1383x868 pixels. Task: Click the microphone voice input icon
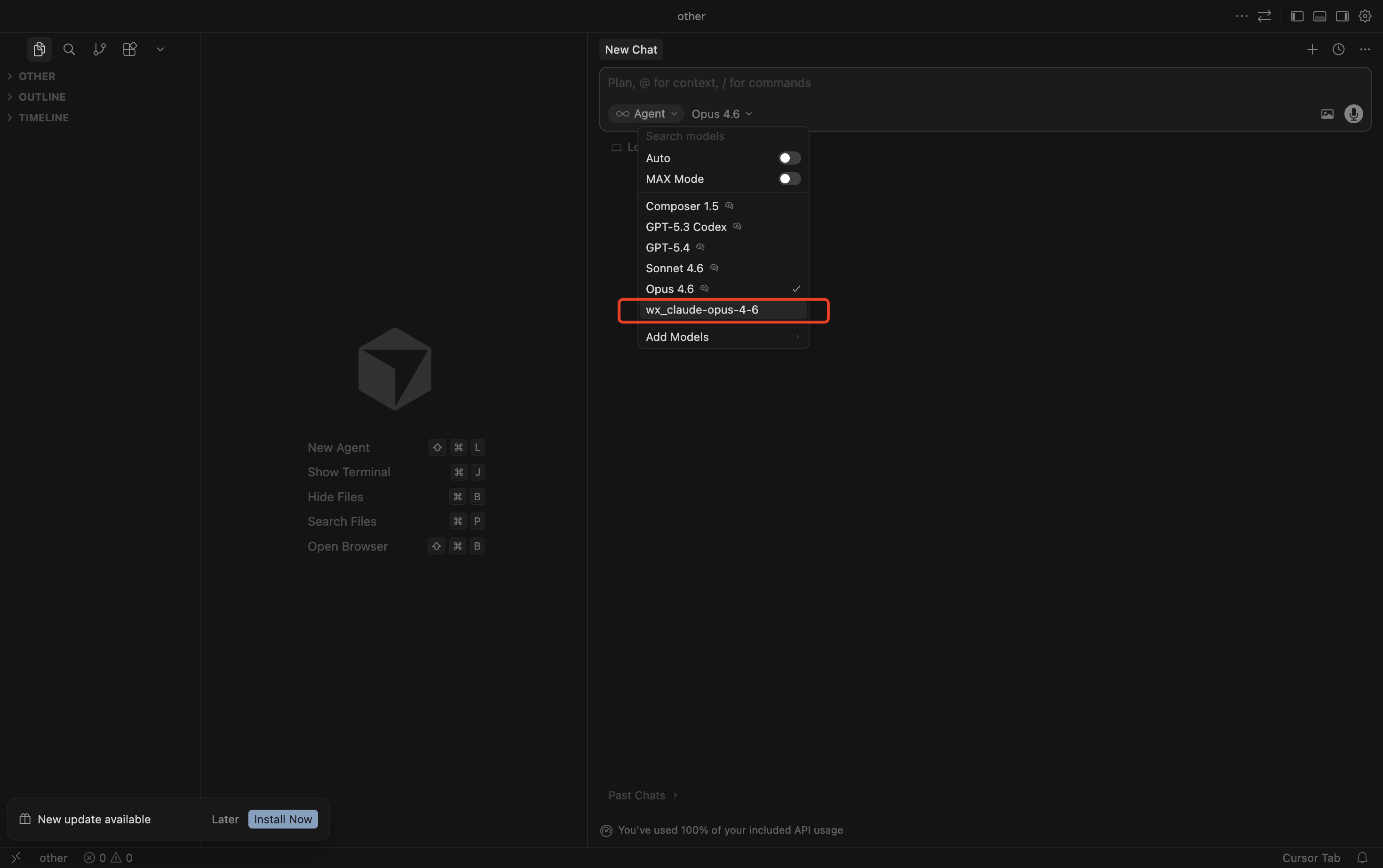click(1353, 114)
